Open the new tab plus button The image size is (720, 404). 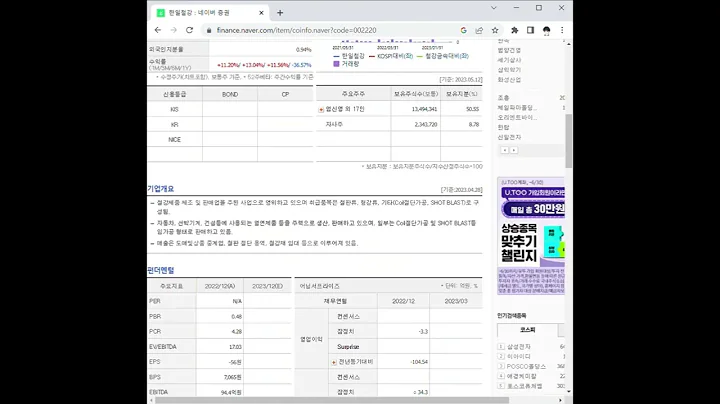pyautogui.click(x=280, y=13)
